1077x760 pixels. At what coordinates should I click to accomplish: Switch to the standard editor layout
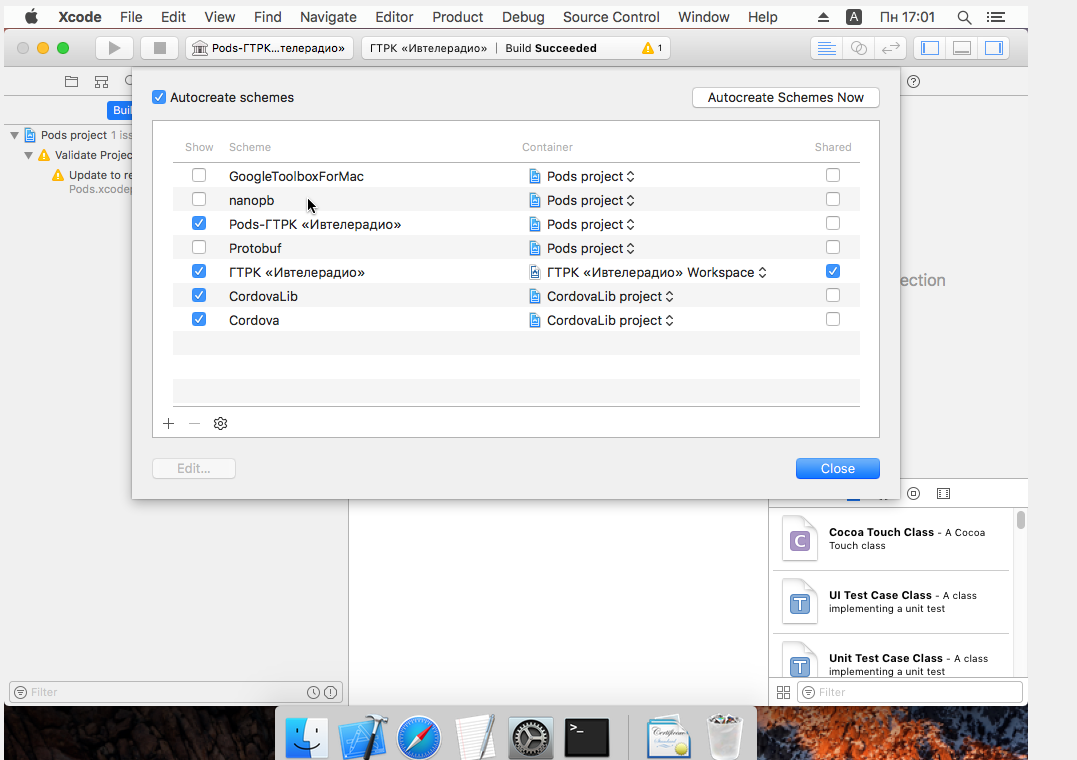coord(826,47)
